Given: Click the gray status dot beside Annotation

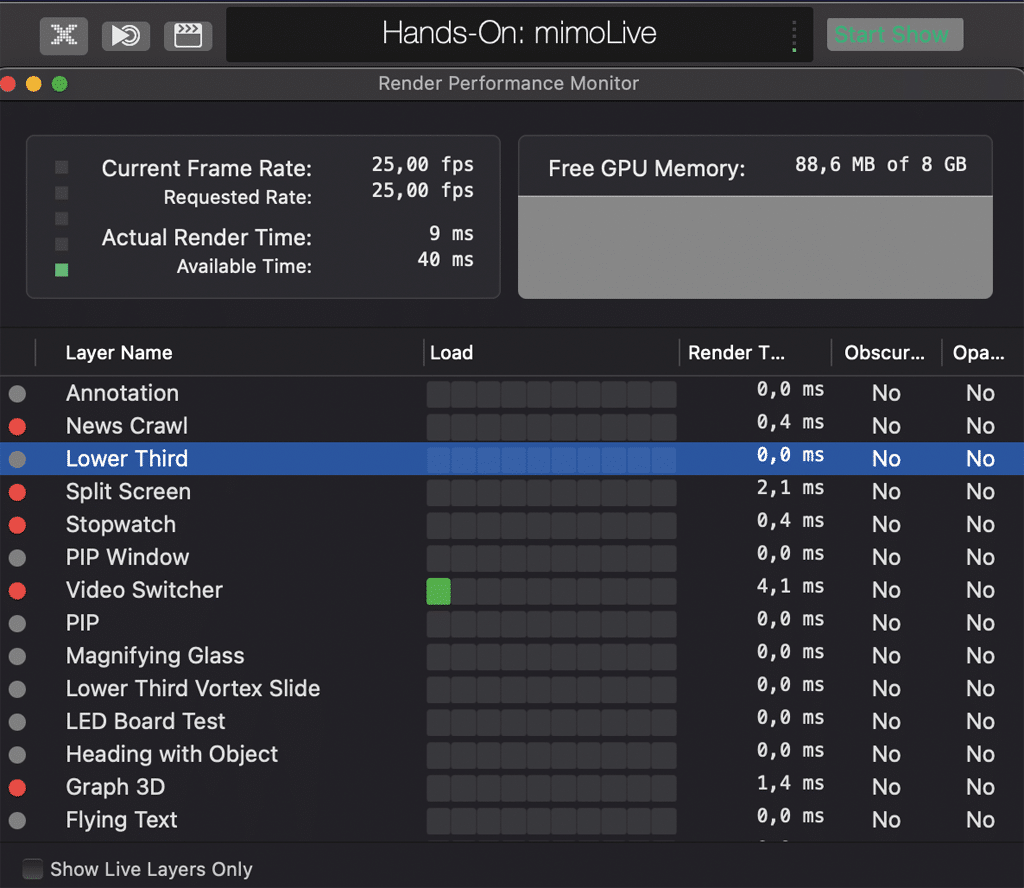Looking at the screenshot, I should tap(17, 393).
